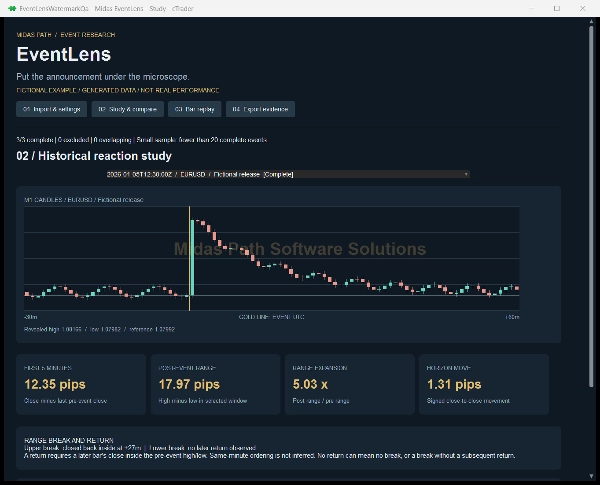Click the revealed high / low / reference line

coord(99,329)
